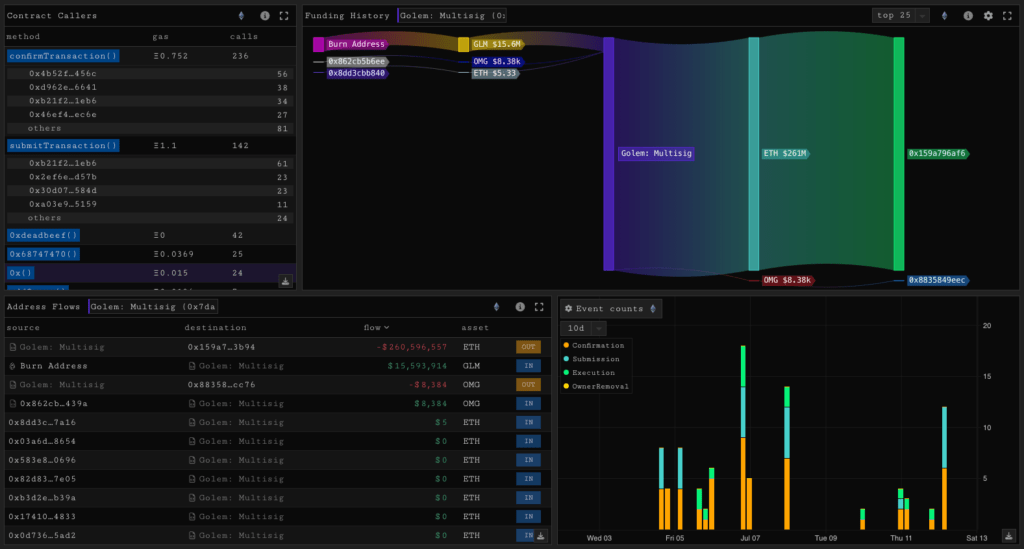Open the top 25 dropdown
1024x549 pixels.
tap(900, 16)
